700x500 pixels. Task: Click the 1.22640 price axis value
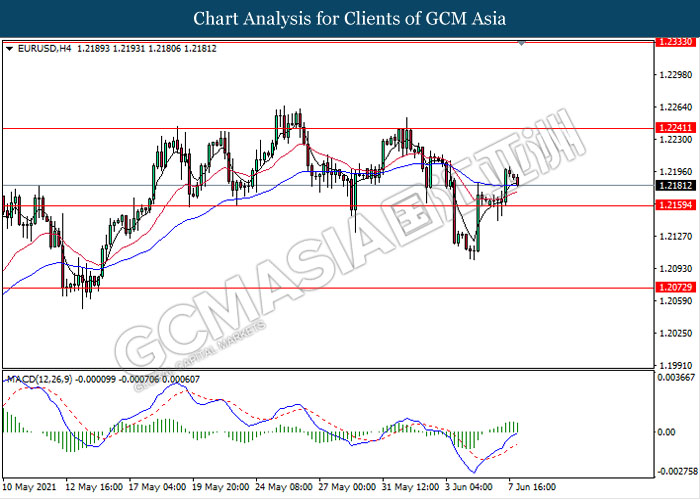(x=675, y=107)
